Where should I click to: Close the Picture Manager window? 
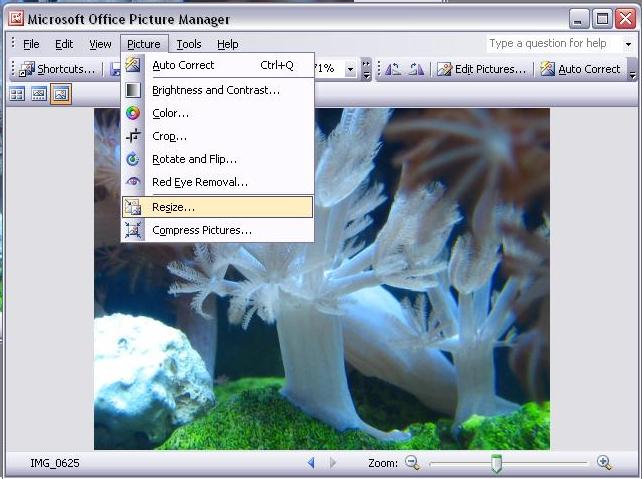[x=626, y=19]
